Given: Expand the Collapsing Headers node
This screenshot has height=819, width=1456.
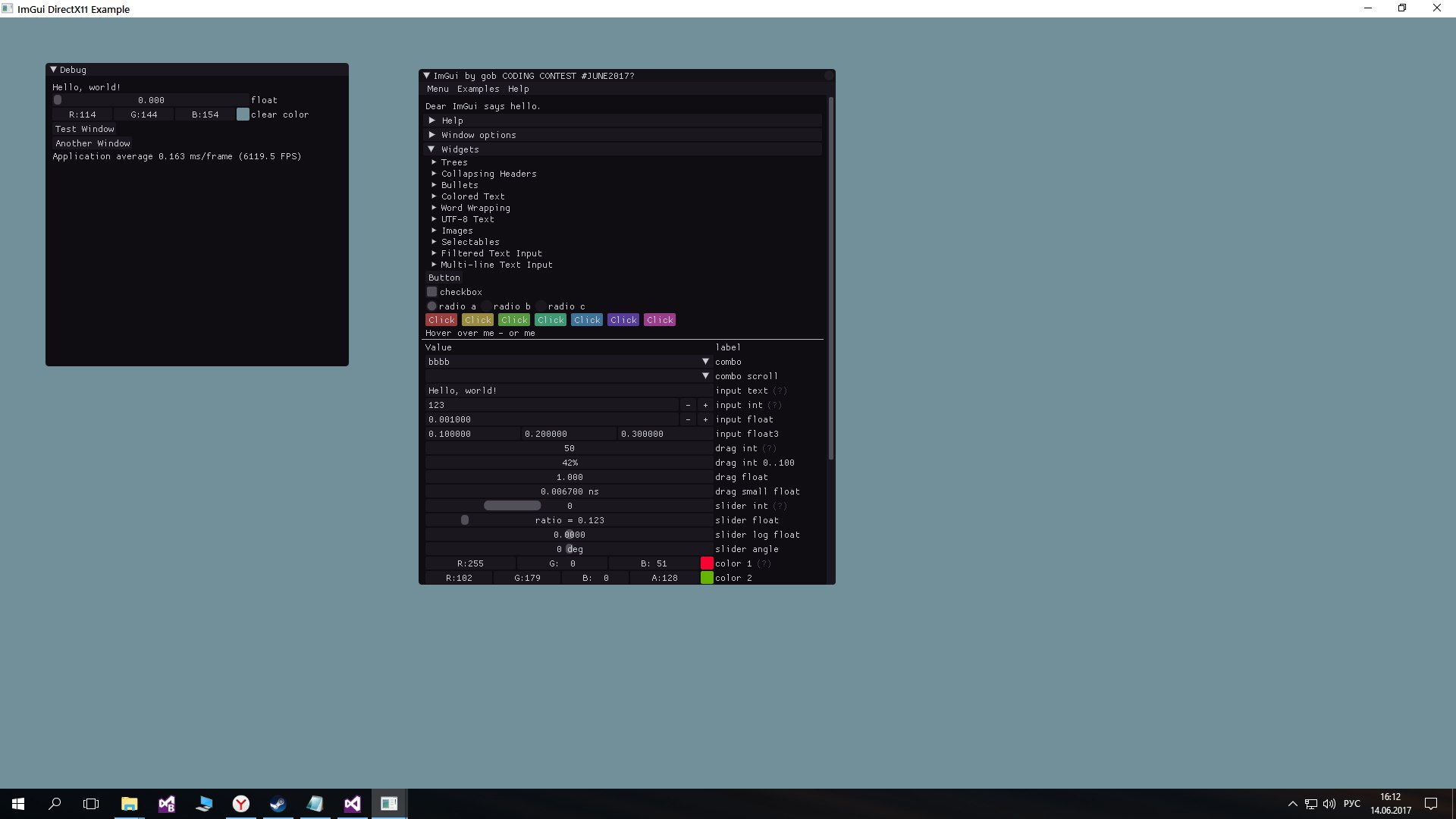Looking at the screenshot, I should tap(484, 174).
